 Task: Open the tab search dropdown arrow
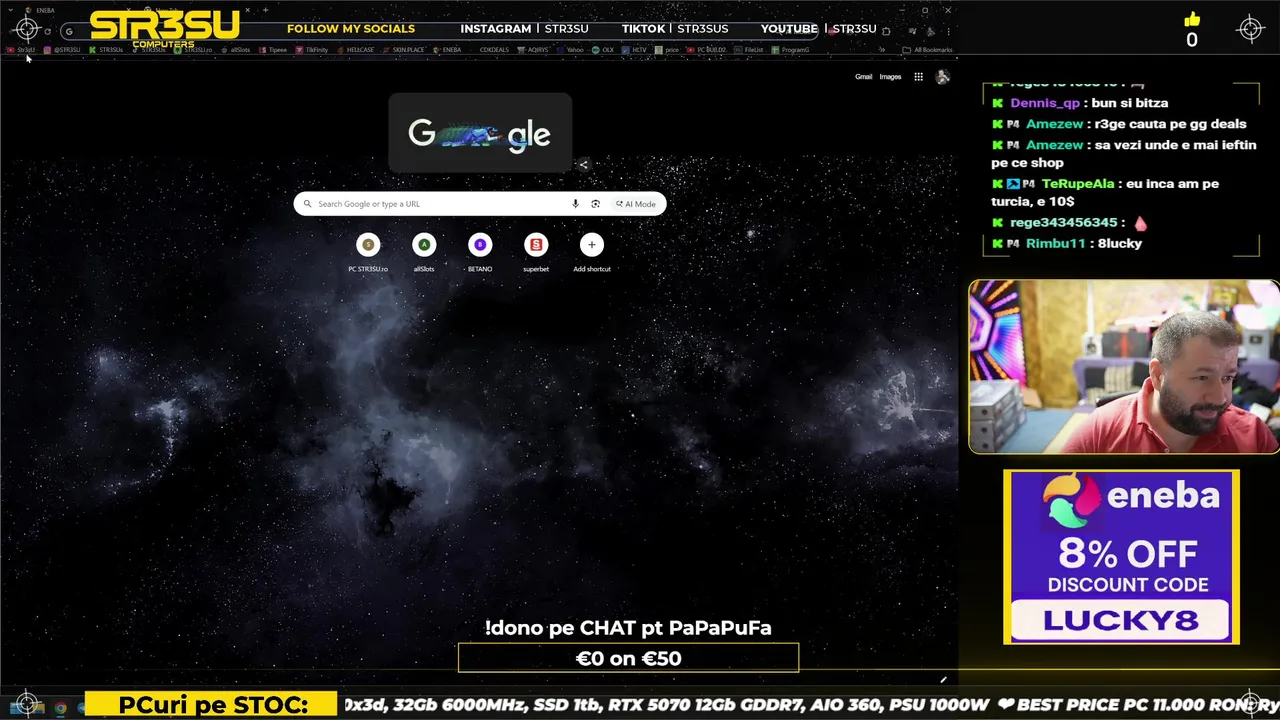click(10, 10)
